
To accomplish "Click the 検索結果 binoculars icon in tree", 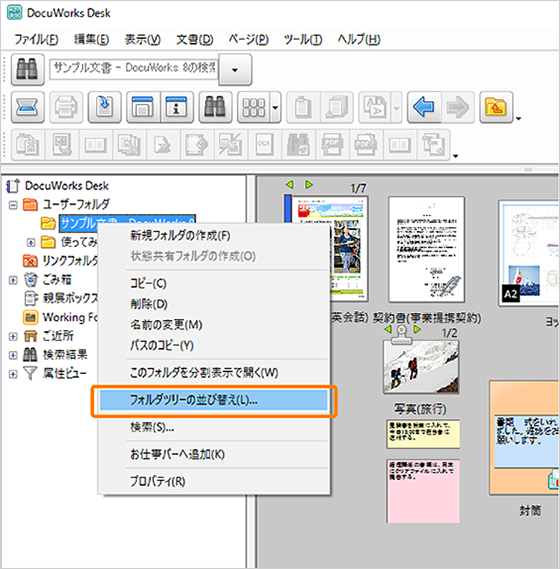I will 30,355.
